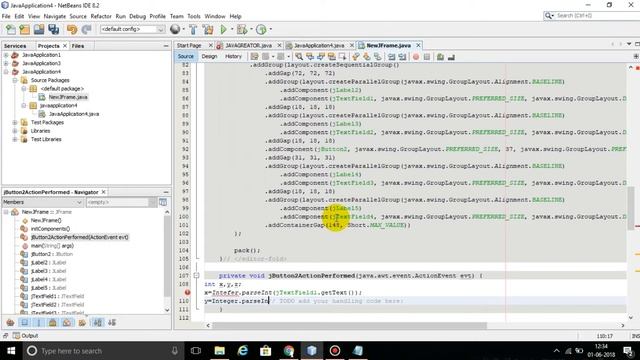Toggle Show Inner Classes filter in Navigator
640x360 pixels.
(x=67, y=322)
